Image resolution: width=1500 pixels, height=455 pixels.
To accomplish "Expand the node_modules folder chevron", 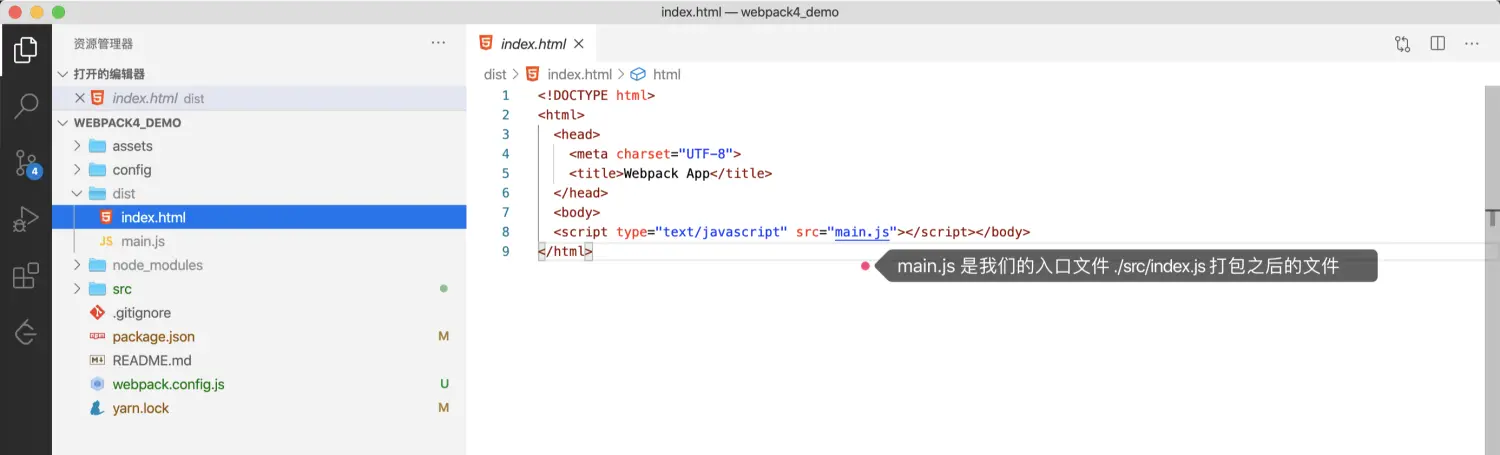I will pyautogui.click(x=78, y=265).
